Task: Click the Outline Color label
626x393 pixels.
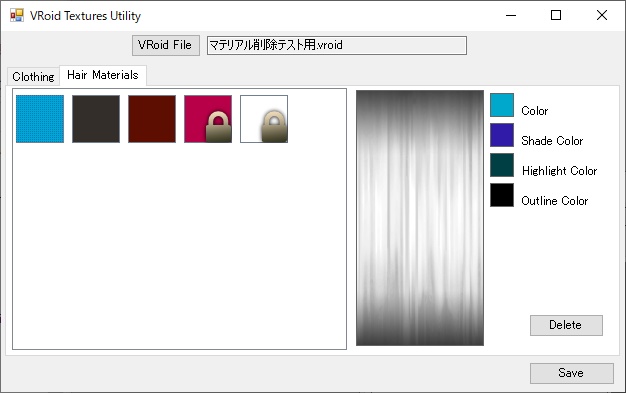Action: (x=555, y=200)
